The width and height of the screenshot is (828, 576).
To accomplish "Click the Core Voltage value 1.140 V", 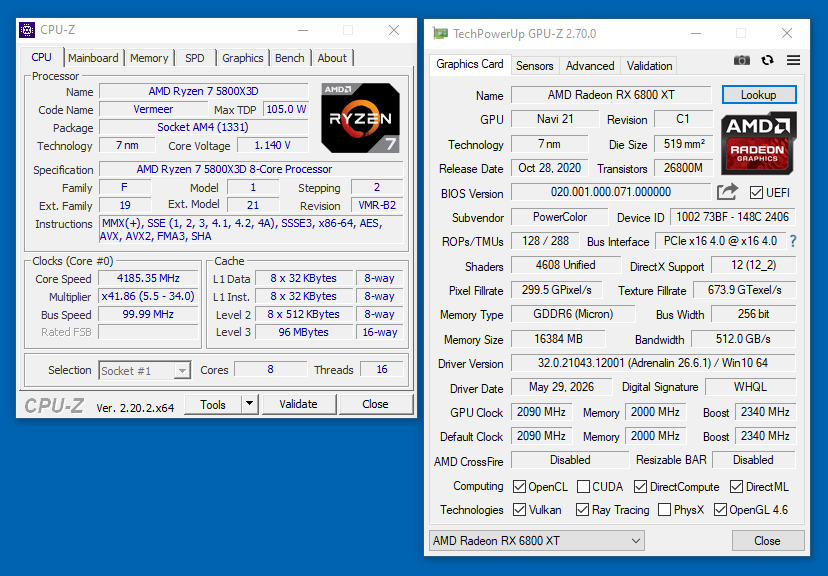I will tap(272, 145).
